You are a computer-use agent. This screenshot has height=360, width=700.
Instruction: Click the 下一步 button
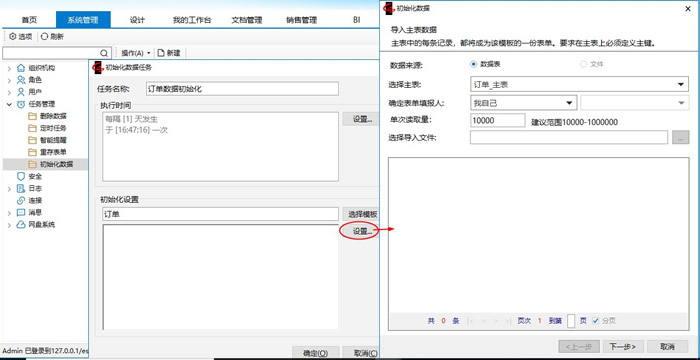pyautogui.click(x=622, y=347)
